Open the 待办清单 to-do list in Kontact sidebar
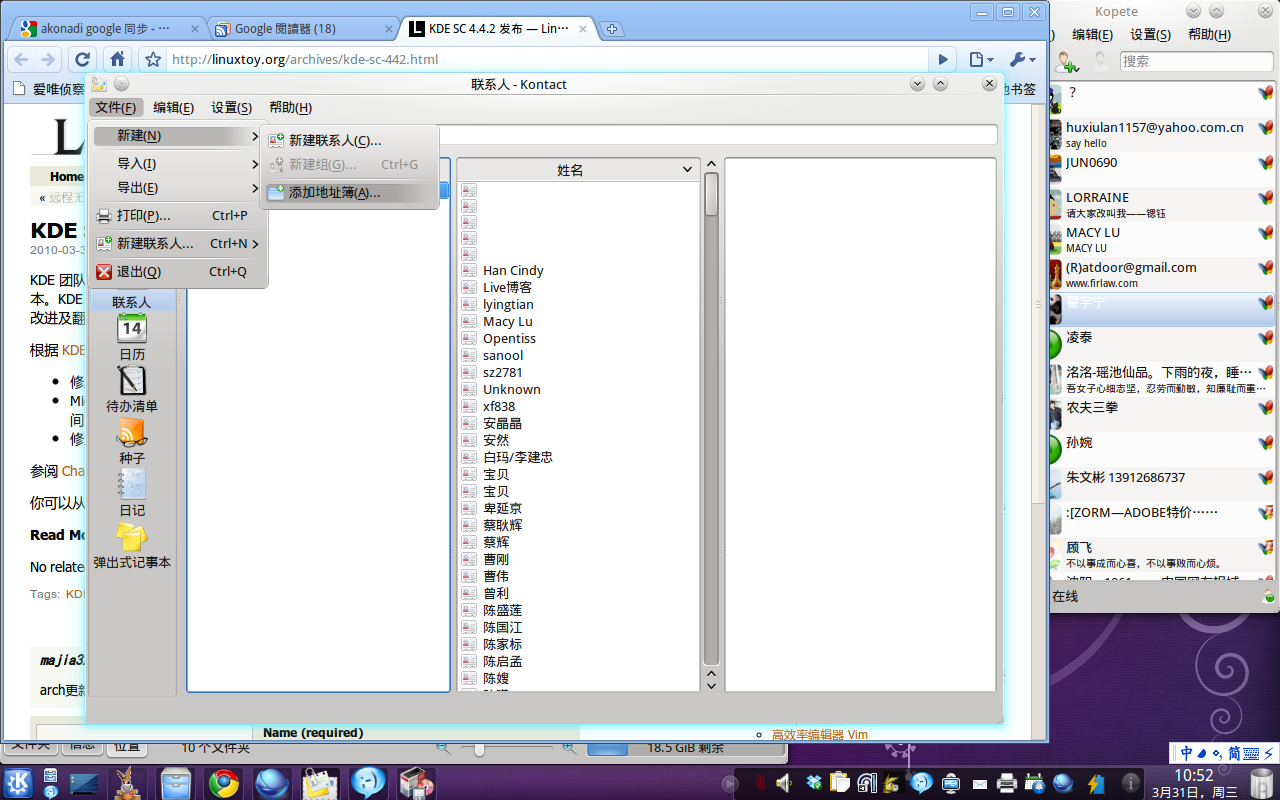The width and height of the screenshot is (1280, 800). click(132, 389)
